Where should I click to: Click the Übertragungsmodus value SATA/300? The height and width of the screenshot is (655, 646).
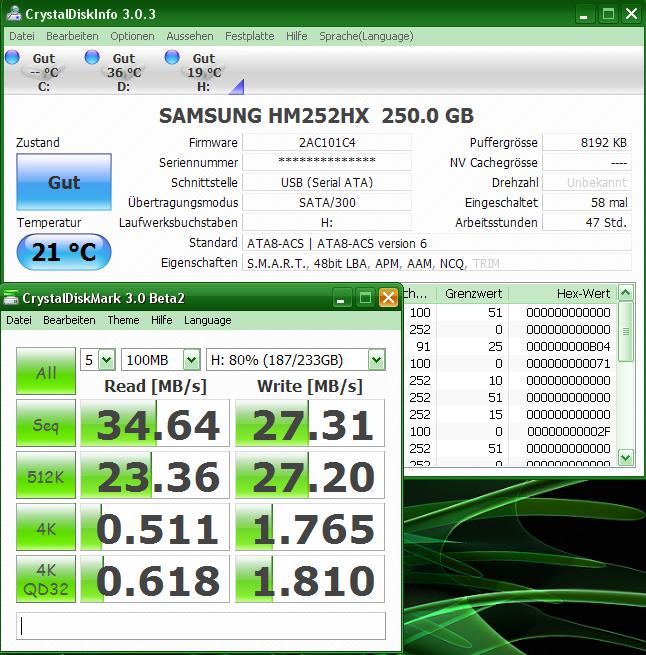tap(327, 203)
